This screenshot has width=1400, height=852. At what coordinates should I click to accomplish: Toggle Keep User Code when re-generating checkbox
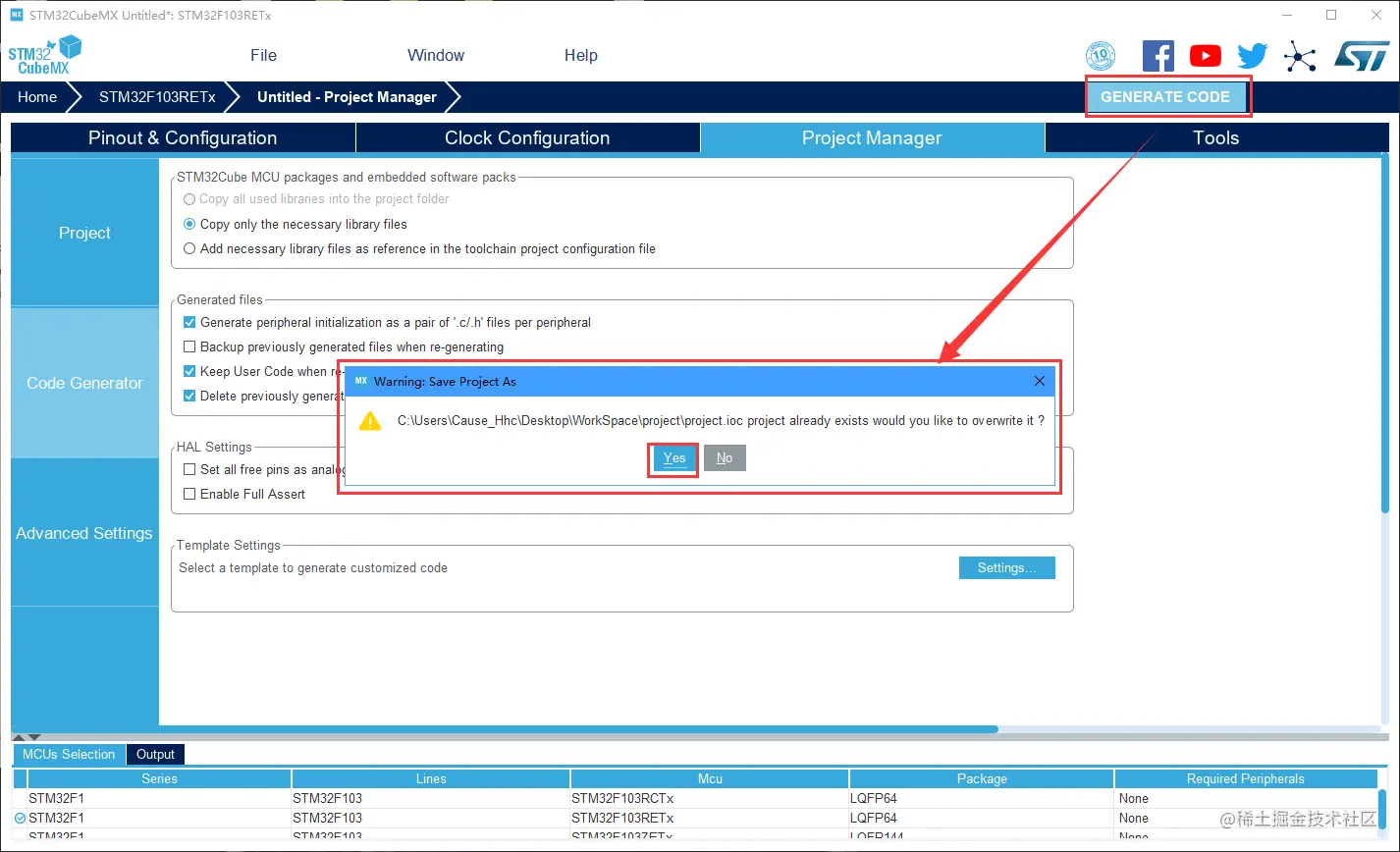pos(189,371)
